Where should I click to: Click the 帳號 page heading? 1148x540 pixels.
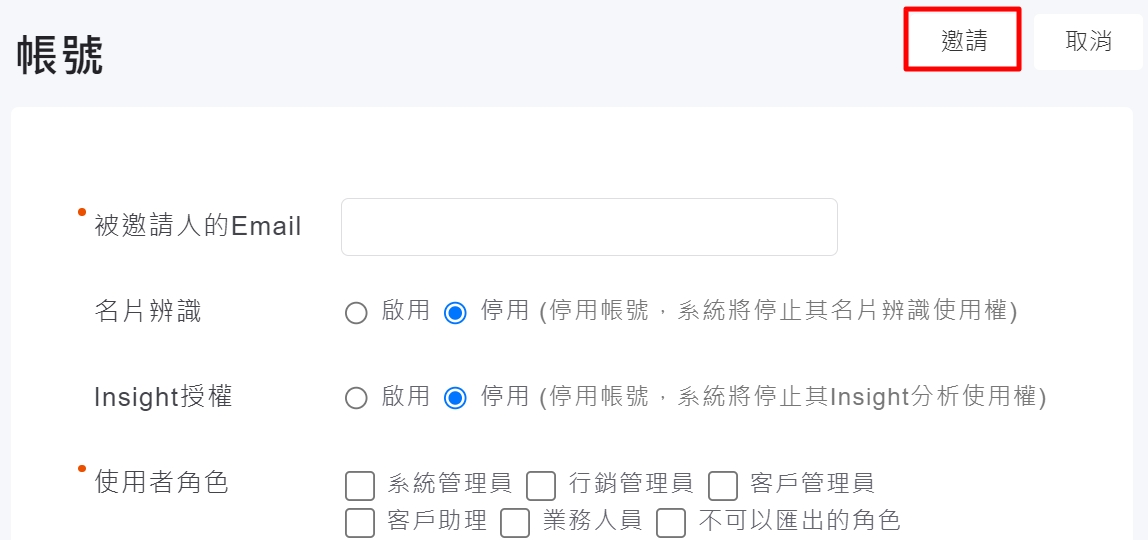click(x=61, y=55)
